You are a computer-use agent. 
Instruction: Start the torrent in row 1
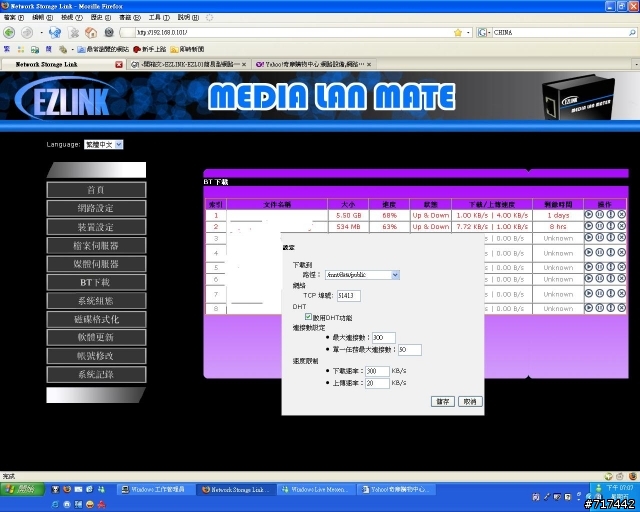click(589, 214)
